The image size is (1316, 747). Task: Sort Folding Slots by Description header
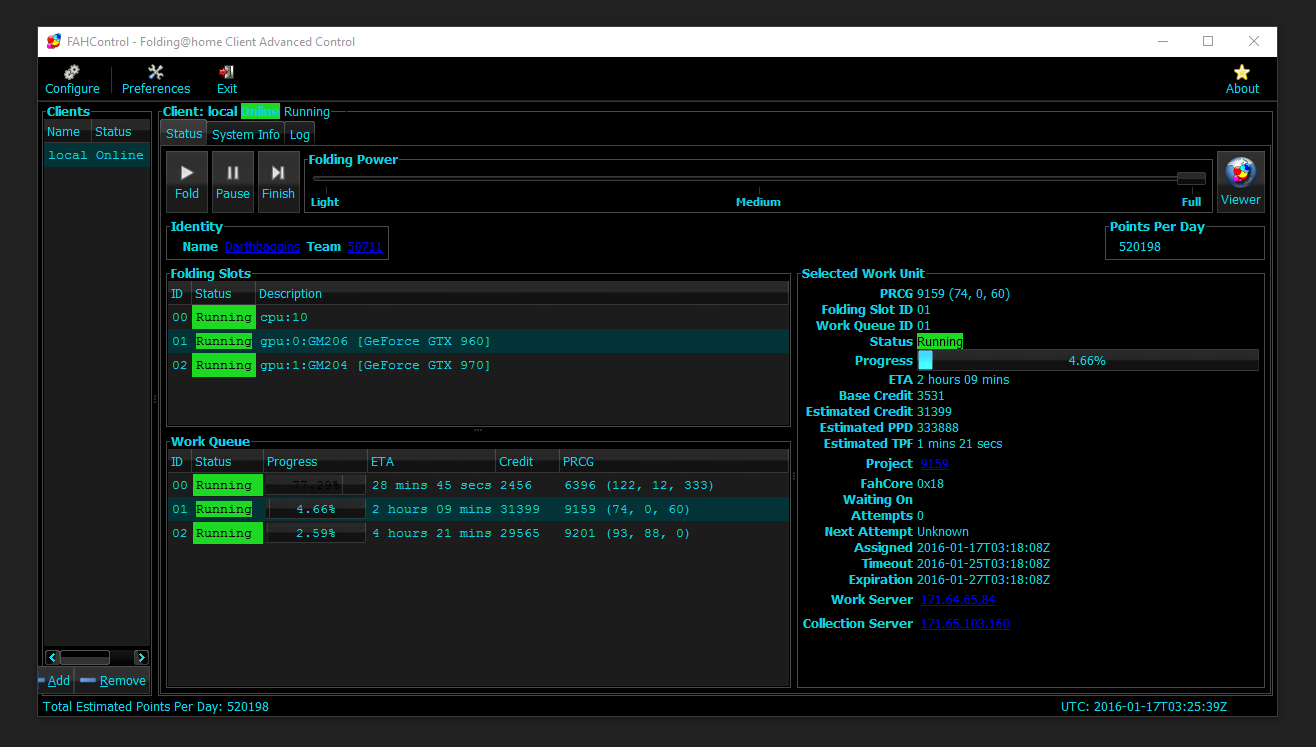coord(522,293)
